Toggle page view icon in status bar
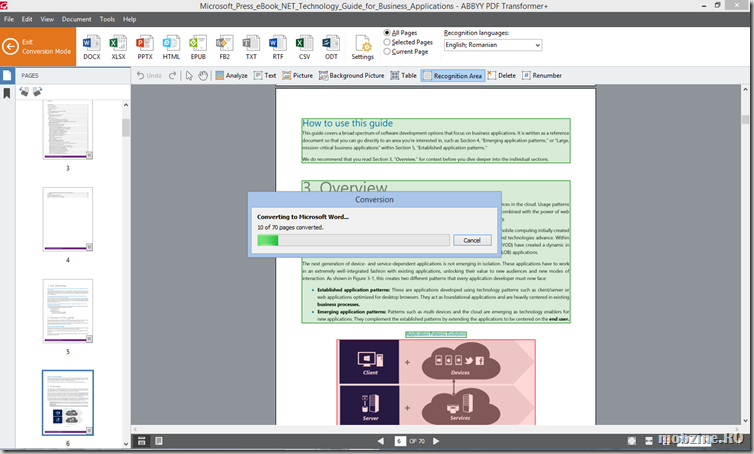 pyautogui.click(x=159, y=441)
